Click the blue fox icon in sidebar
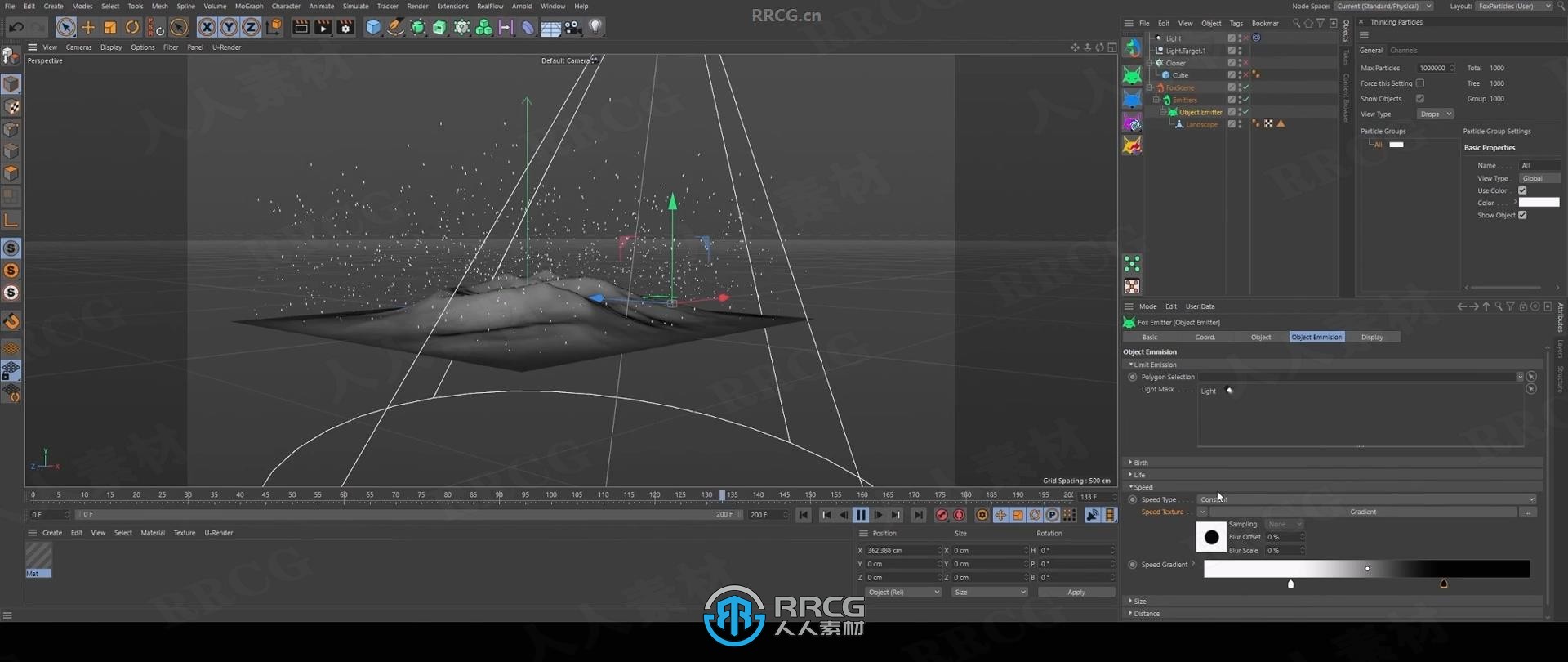 pos(1132,100)
